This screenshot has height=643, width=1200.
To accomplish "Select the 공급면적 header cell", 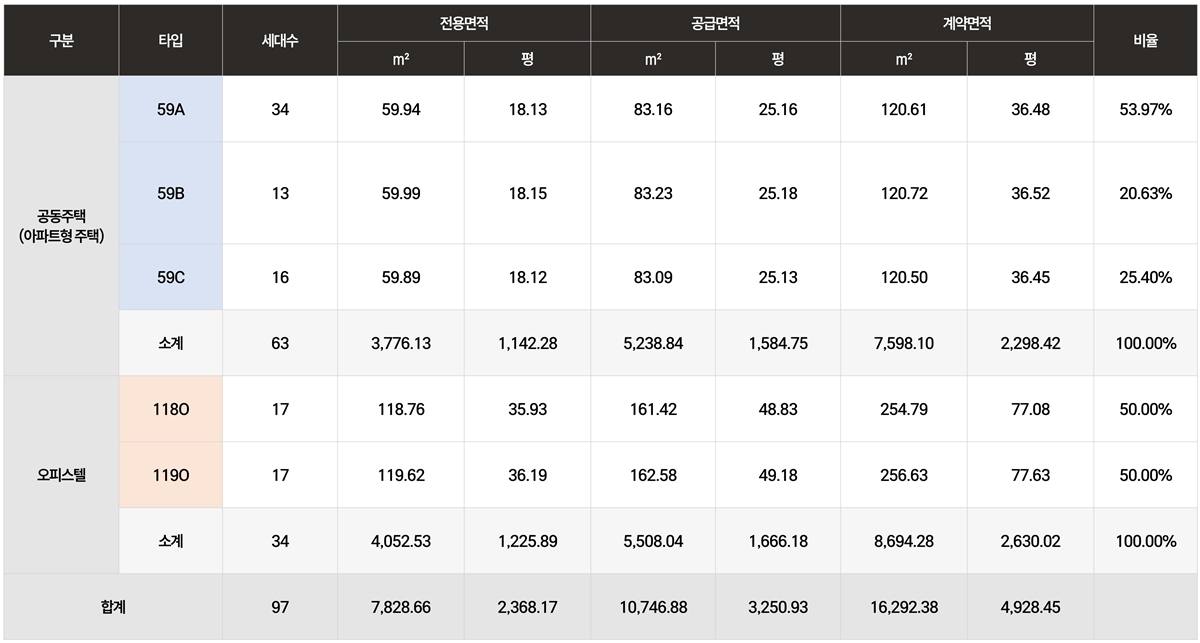I will point(715,23).
